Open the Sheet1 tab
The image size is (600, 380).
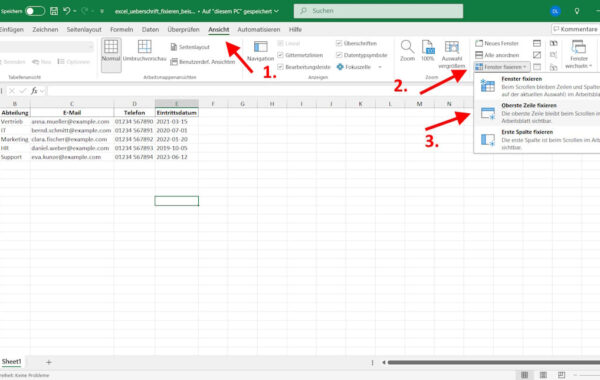pos(11,362)
